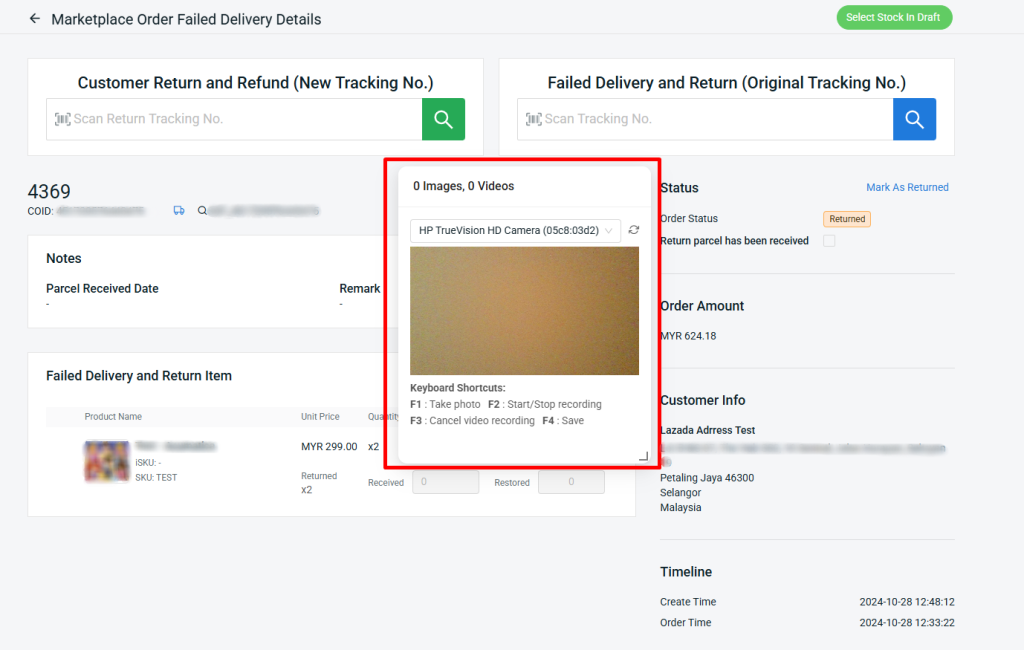Focus the Scan Return Tracking No. input
Image resolution: width=1024 pixels, height=650 pixels.
(240, 119)
